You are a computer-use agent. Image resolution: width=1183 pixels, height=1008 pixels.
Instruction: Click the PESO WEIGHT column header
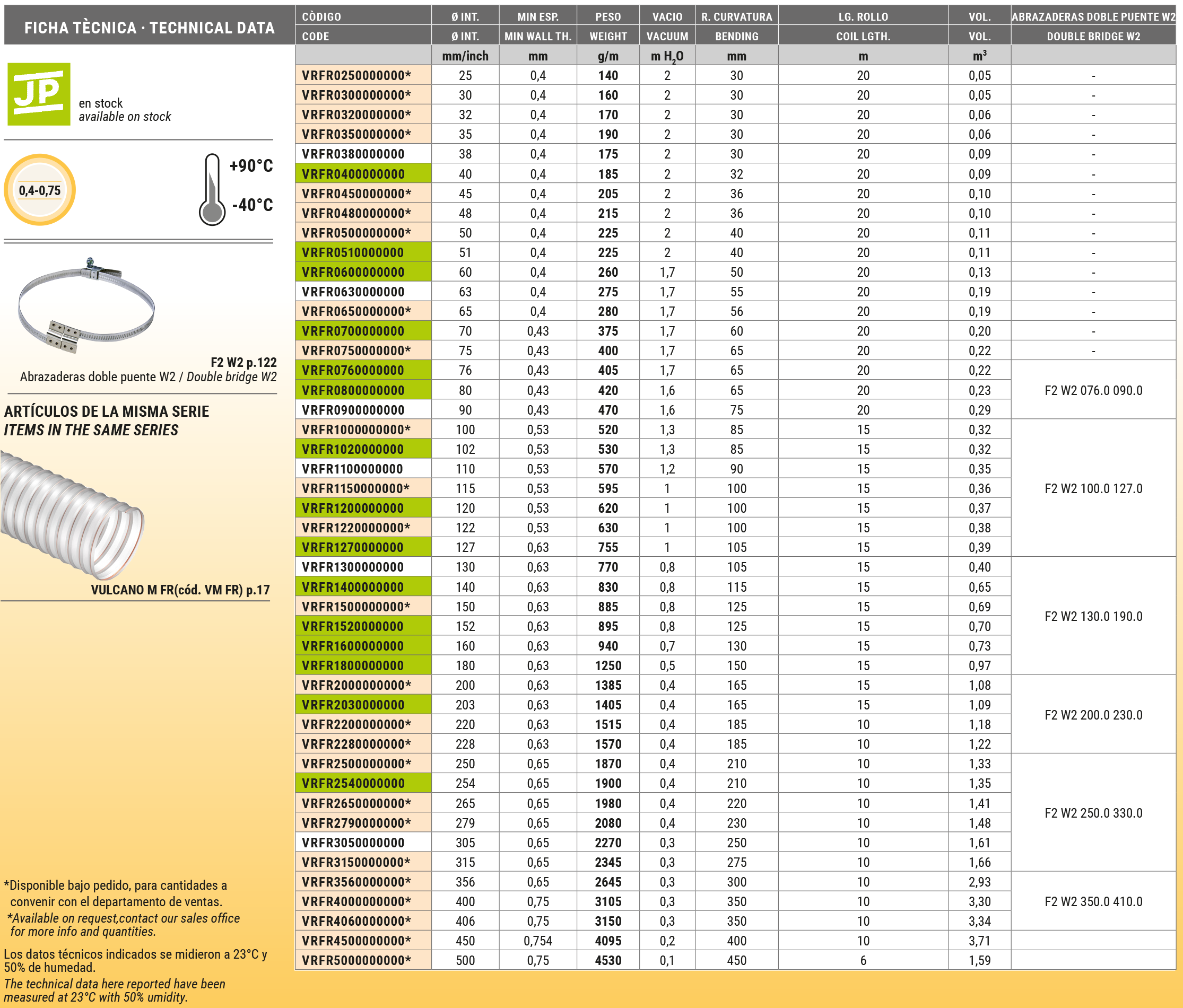[x=607, y=27]
